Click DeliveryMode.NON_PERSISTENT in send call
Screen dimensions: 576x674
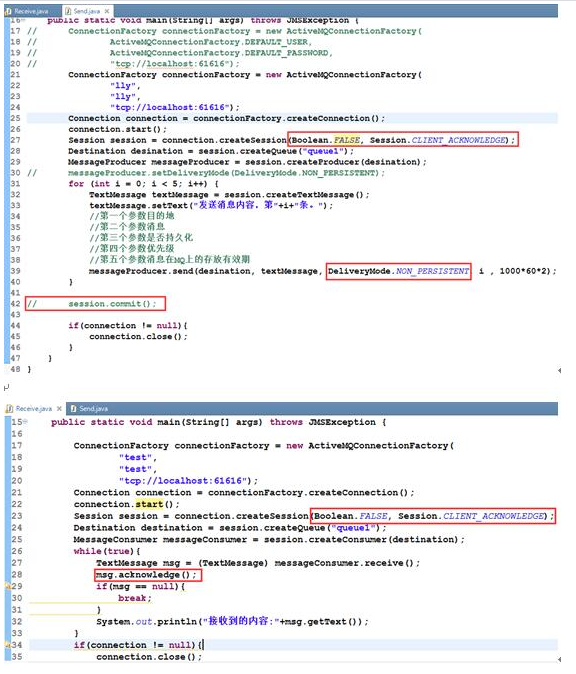coord(398,271)
